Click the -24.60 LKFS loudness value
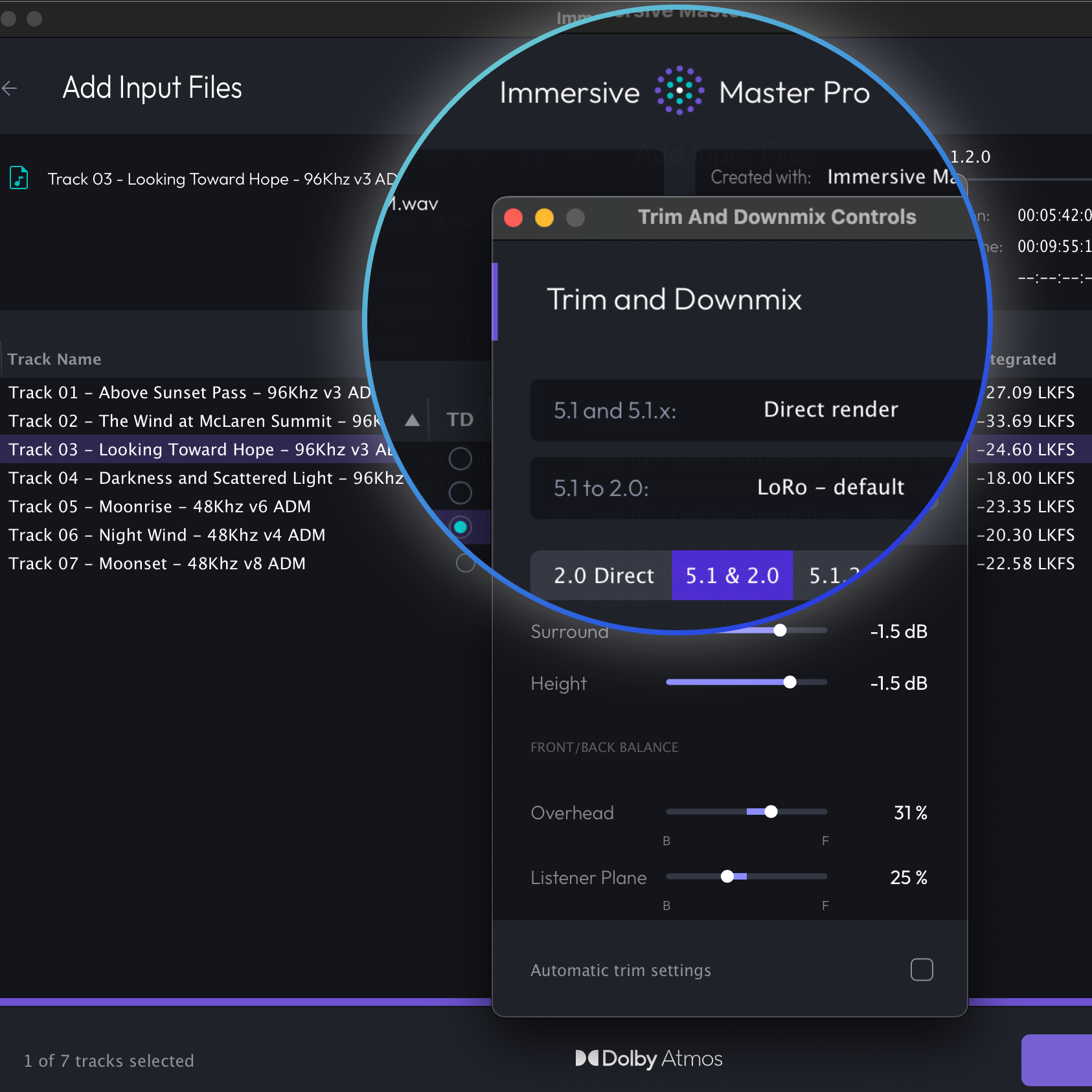This screenshot has height=1092, width=1092. pos(1026,449)
